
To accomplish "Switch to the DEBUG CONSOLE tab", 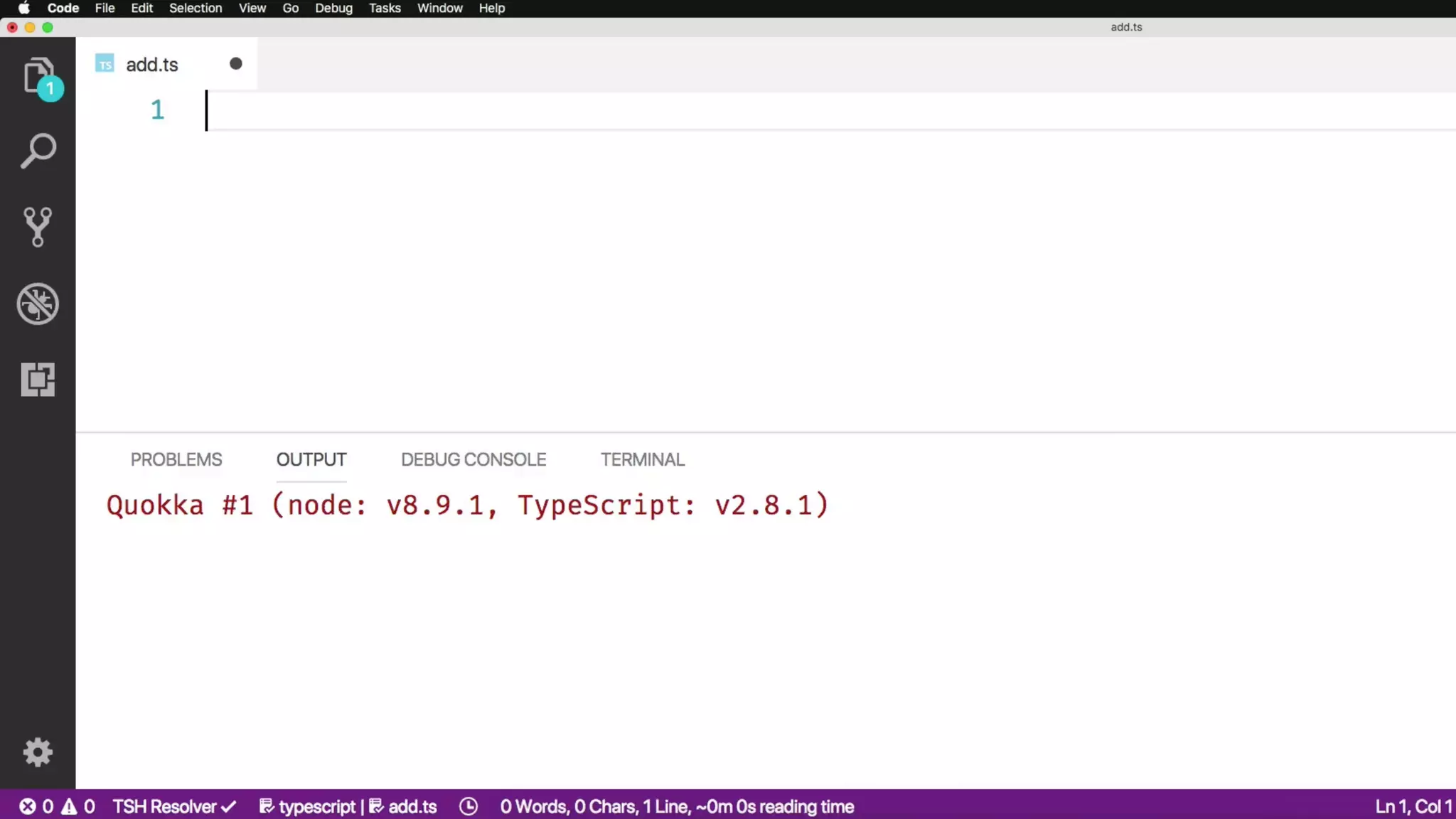I will (x=473, y=459).
